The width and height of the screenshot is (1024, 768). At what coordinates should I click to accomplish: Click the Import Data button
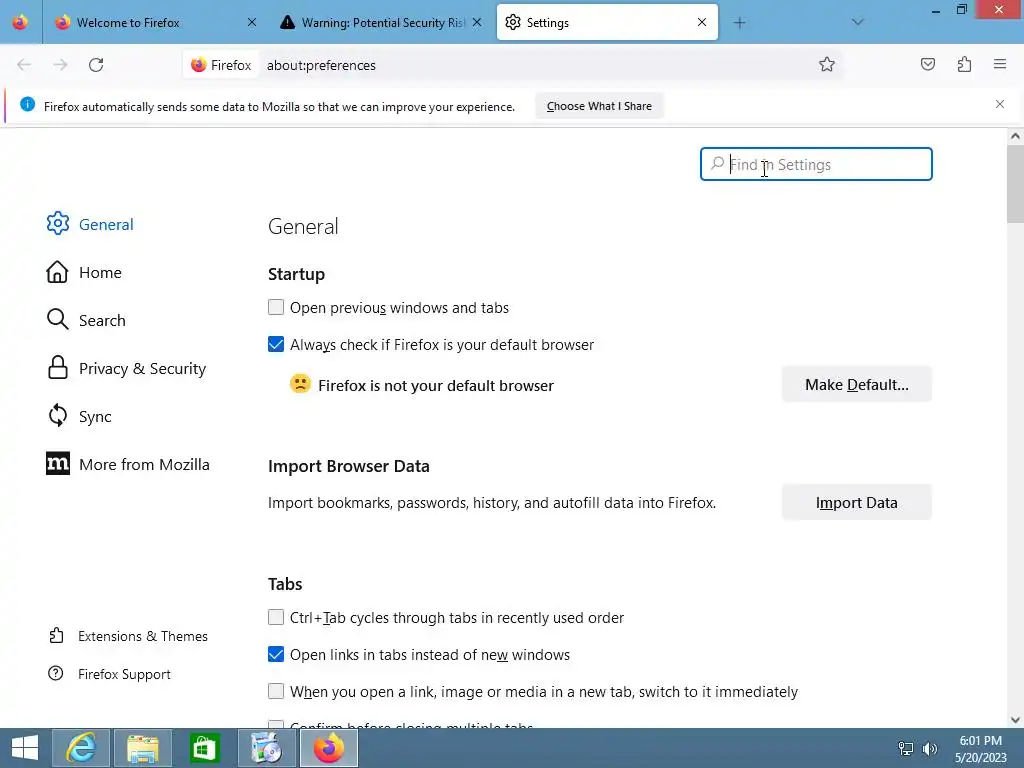click(x=856, y=503)
